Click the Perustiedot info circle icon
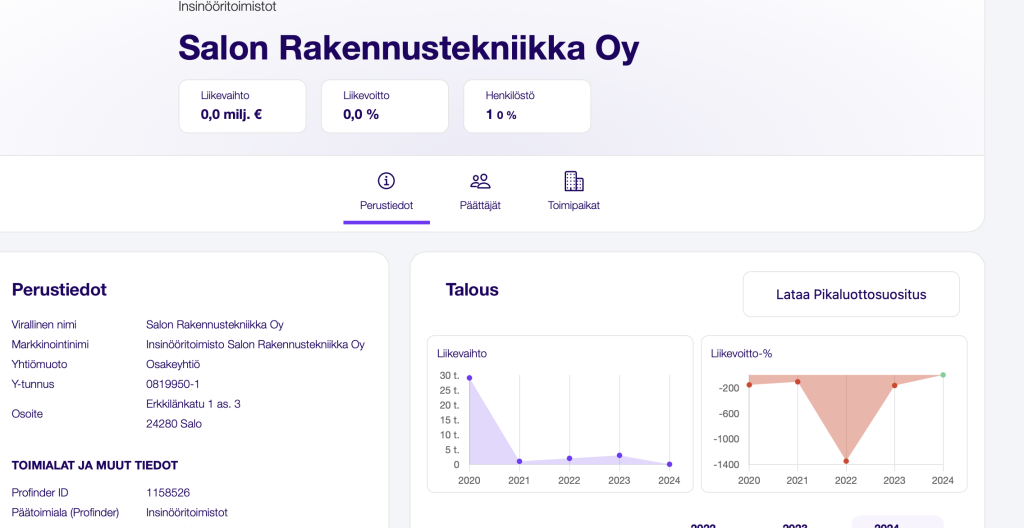1024x528 pixels. (387, 181)
